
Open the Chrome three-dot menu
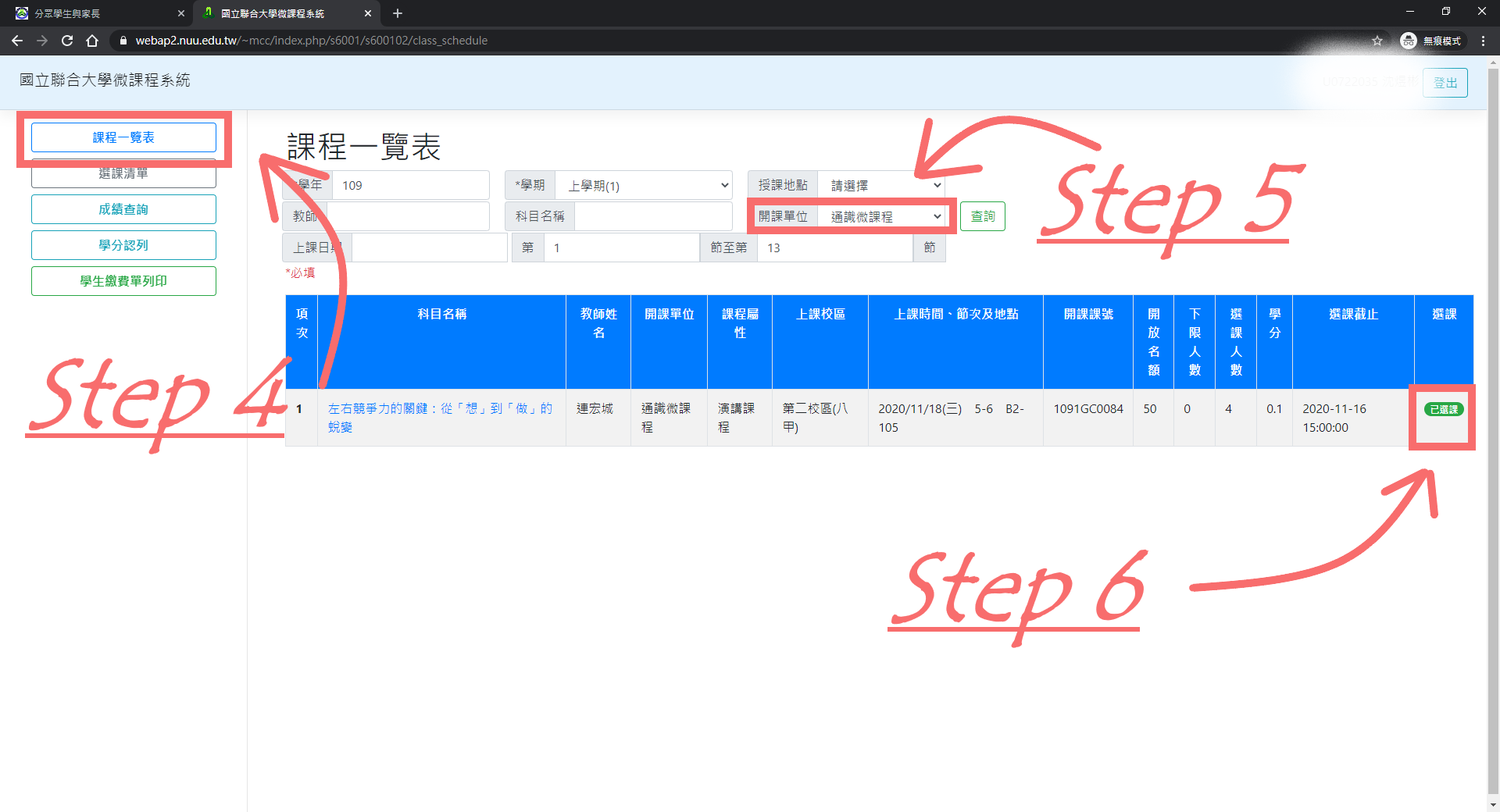(1483, 41)
